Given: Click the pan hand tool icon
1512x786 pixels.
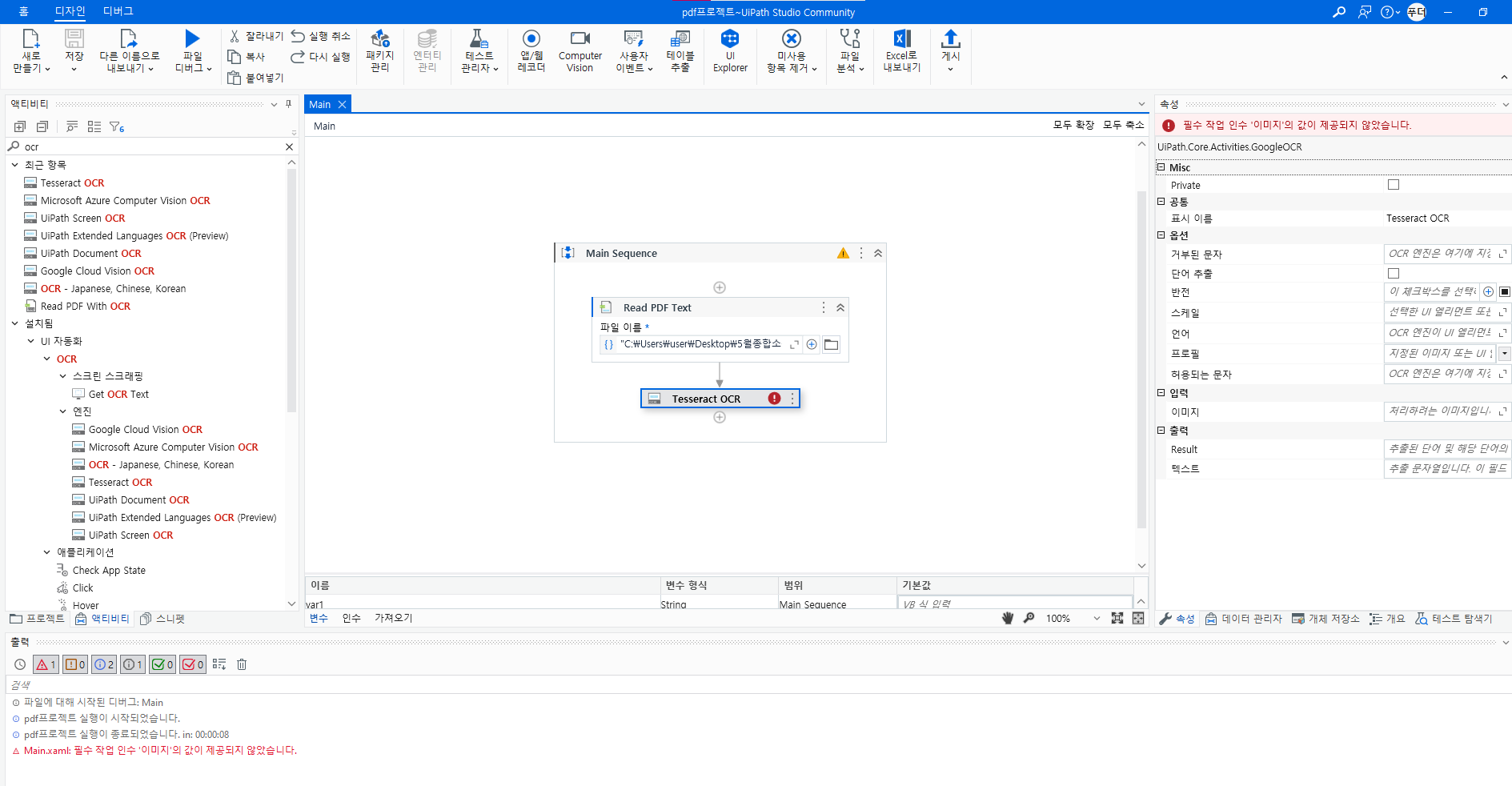Looking at the screenshot, I should click(x=1008, y=618).
